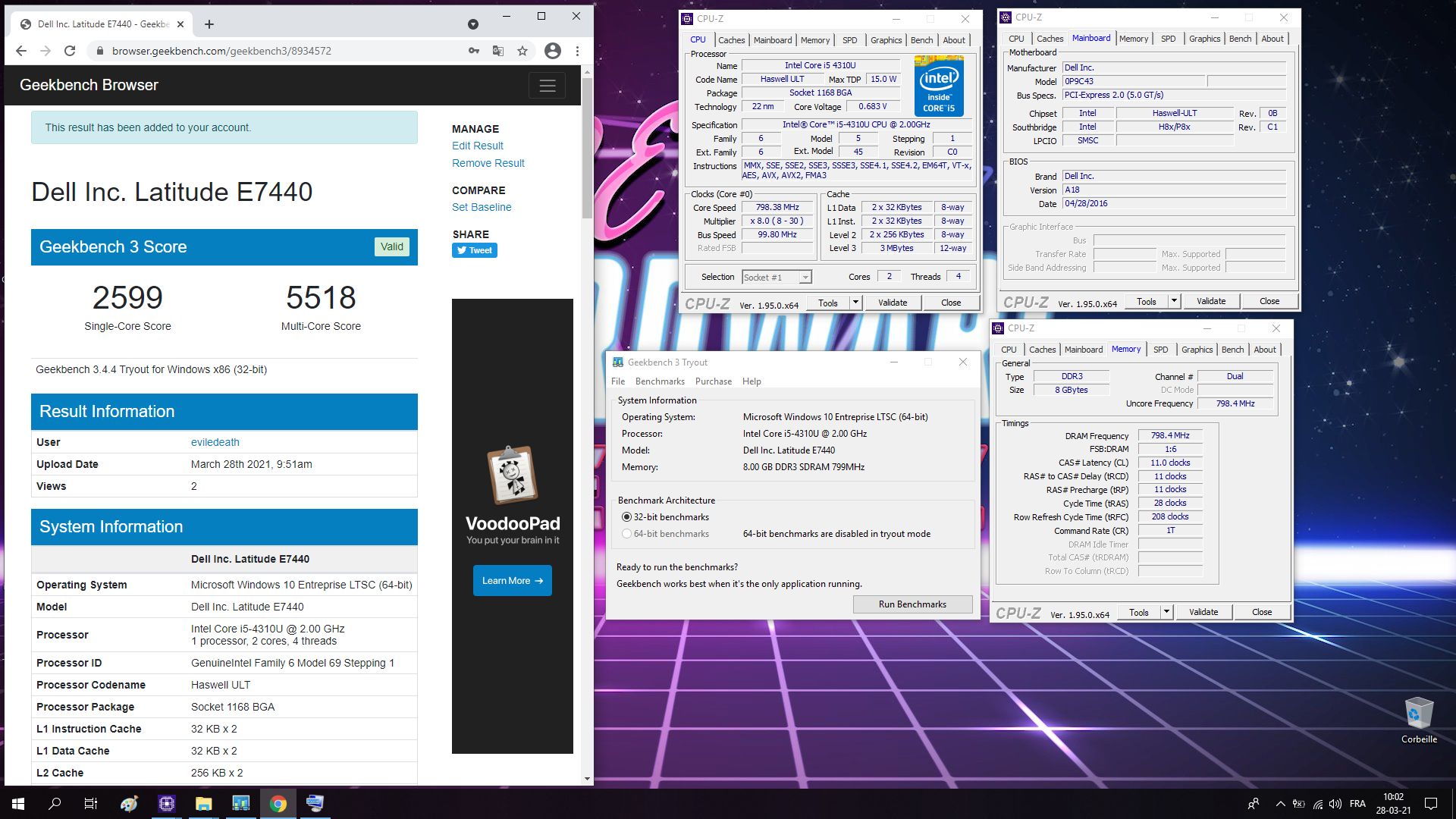Open the People tray icon
Image resolution: width=1456 pixels, height=819 pixels.
point(1254,804)
